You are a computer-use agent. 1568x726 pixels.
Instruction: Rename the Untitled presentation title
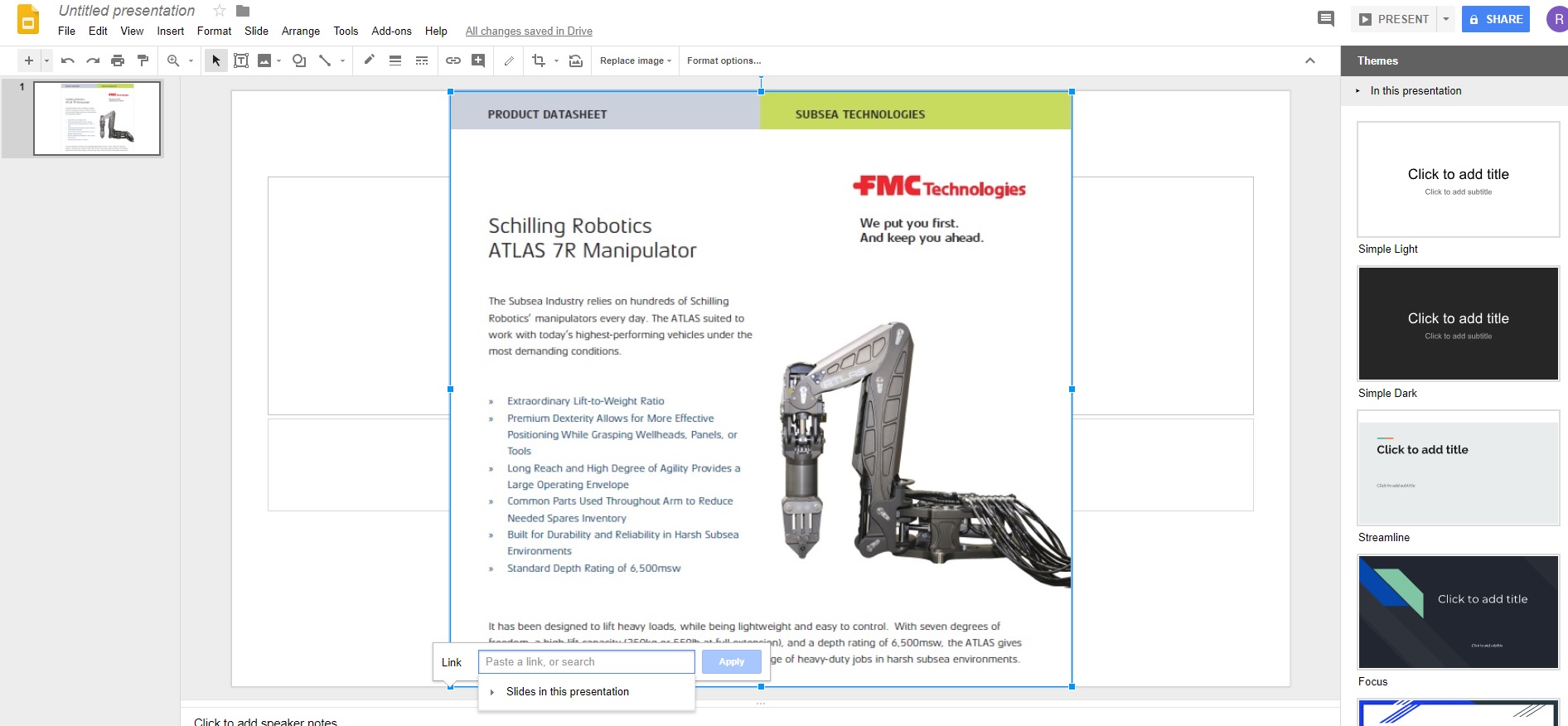pos(127,11)
